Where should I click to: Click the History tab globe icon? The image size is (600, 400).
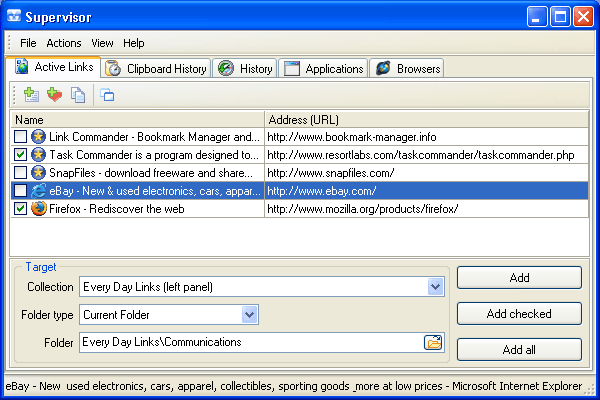[x=226, y=69]
